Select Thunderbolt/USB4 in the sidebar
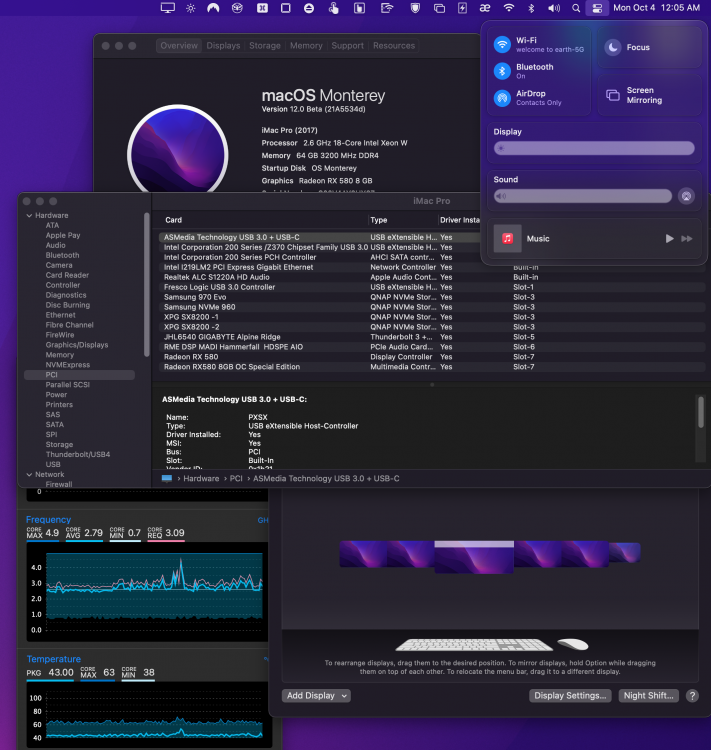Image resolution: width=711 pixels, height=750 pixels. point(78,454)
